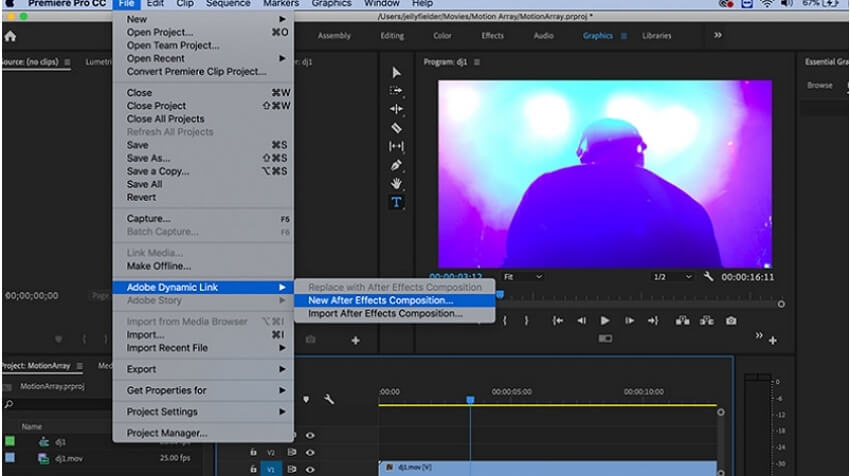Open the Apple menu
The image size is (850, 476).
click(9, 3)
